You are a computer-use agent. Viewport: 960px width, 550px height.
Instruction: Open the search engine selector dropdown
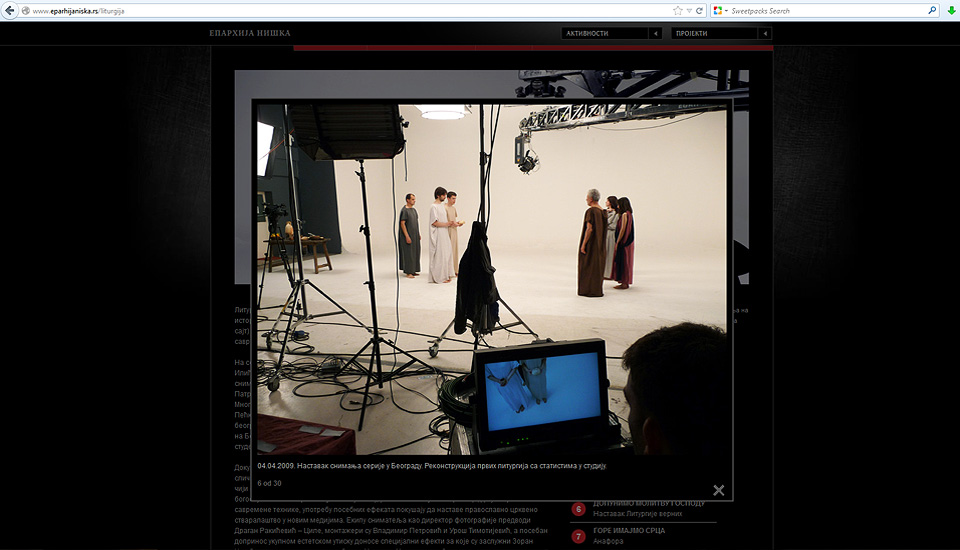(x=721, y=10)
